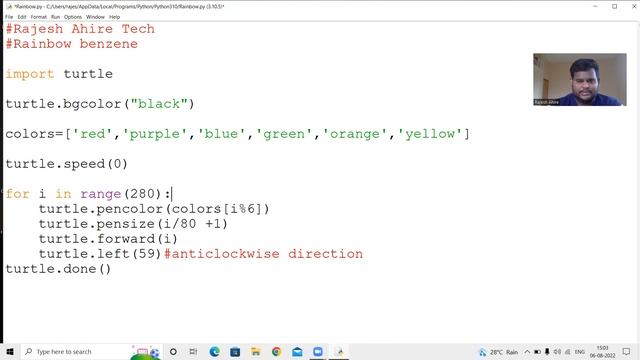Click the '#anticlockwise direction' comment

tap(263, 254)
